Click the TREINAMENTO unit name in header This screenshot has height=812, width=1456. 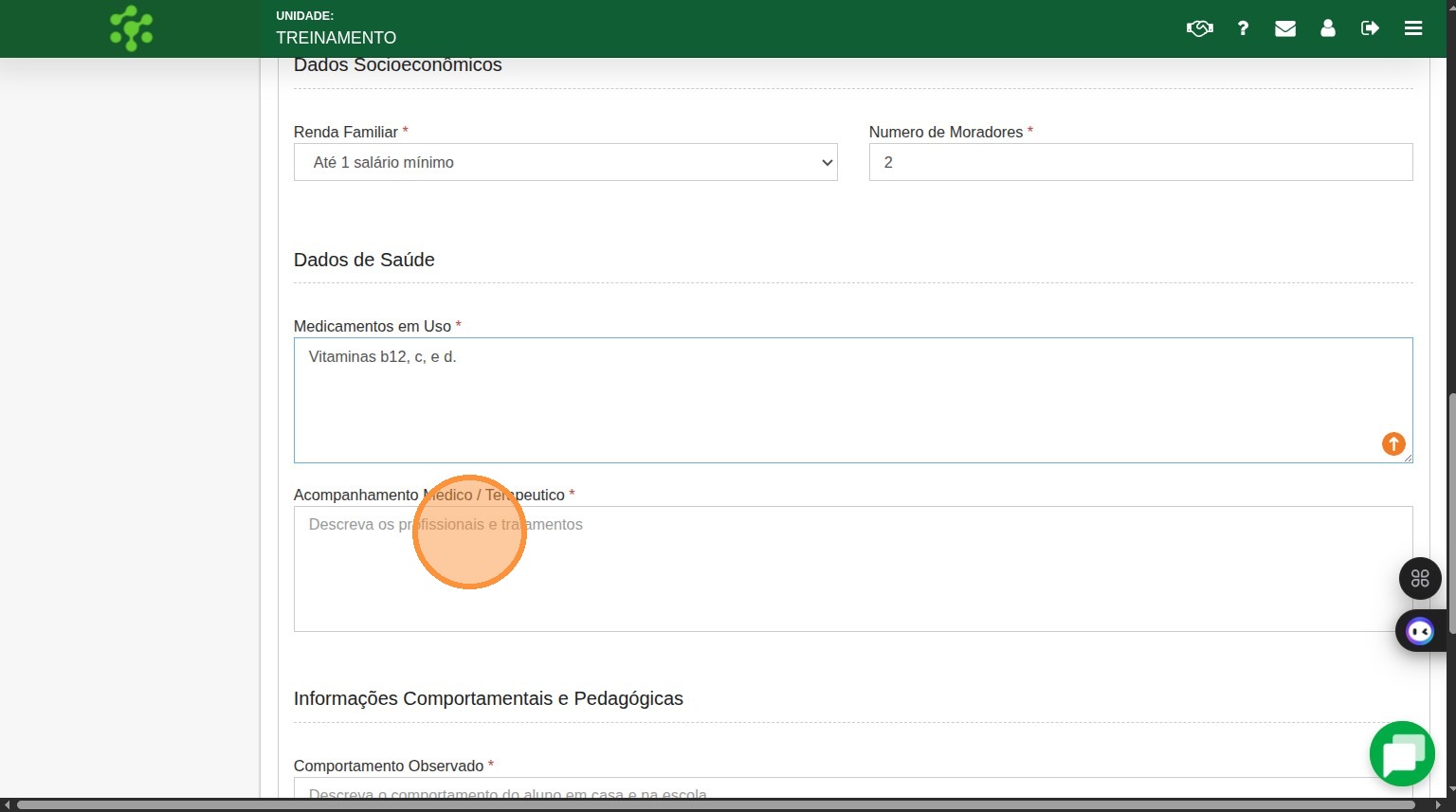click(336, 38)
